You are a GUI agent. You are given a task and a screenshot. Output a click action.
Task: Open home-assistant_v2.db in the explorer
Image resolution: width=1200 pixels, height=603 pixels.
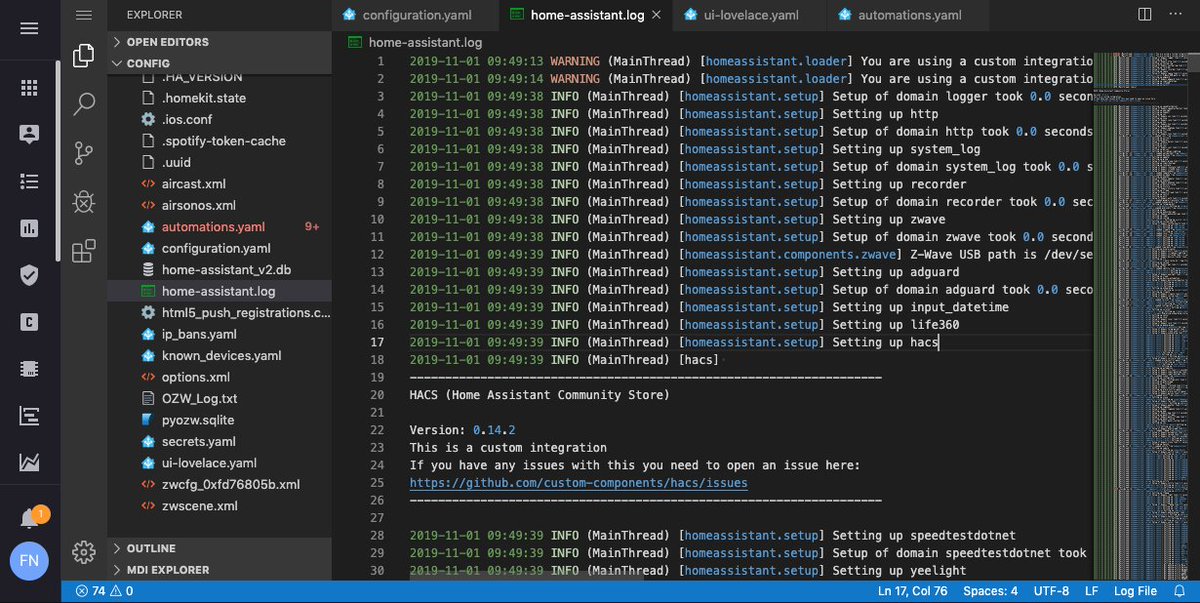[x=220, y=270]
